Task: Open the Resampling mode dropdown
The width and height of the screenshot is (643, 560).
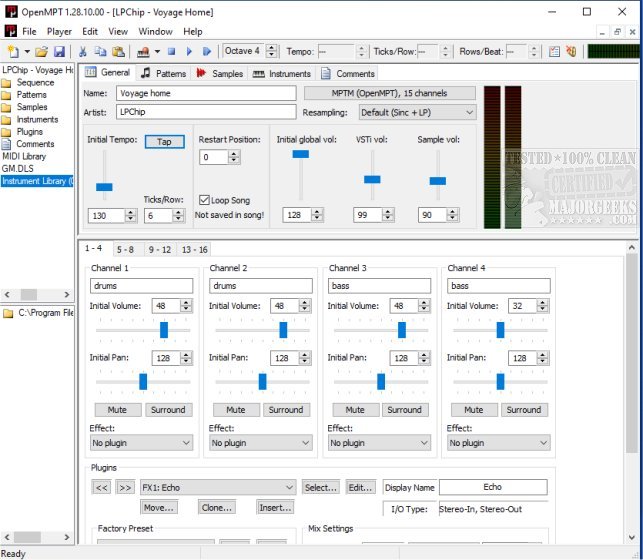Action: (x=417, y=113)
